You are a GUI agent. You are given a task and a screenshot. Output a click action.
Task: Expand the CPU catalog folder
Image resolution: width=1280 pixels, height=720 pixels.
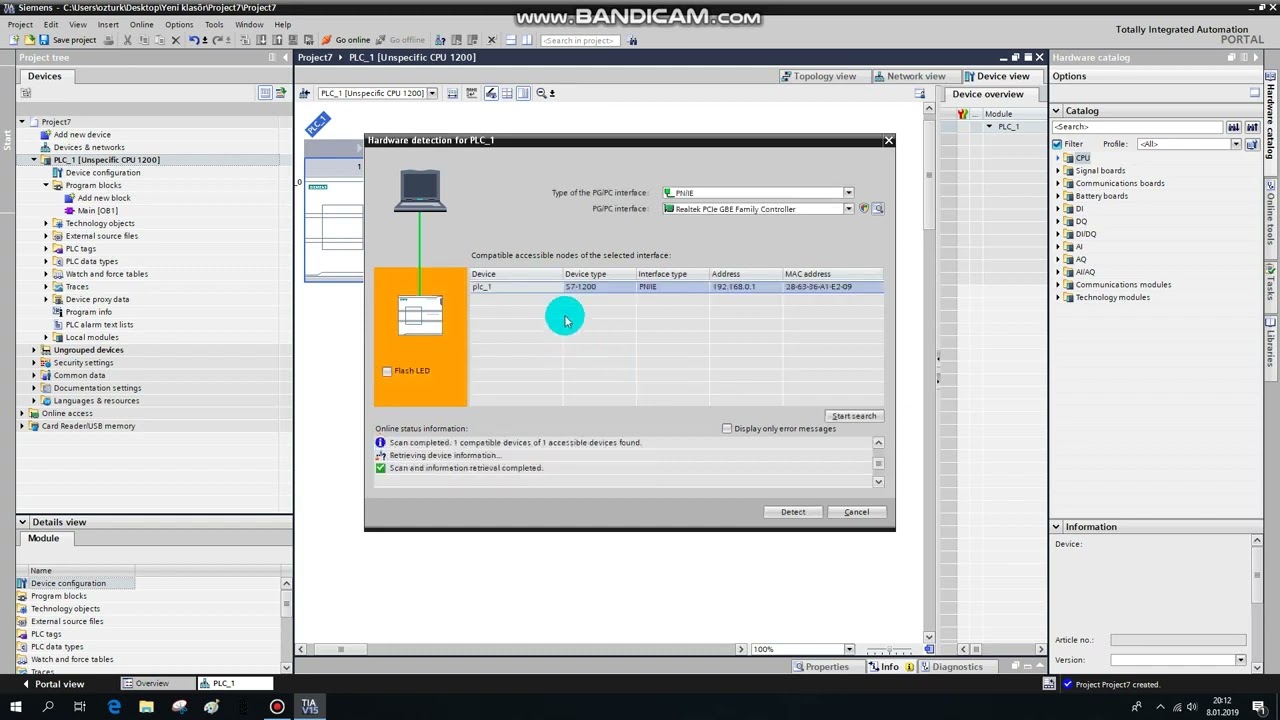tap(1058, 158)
